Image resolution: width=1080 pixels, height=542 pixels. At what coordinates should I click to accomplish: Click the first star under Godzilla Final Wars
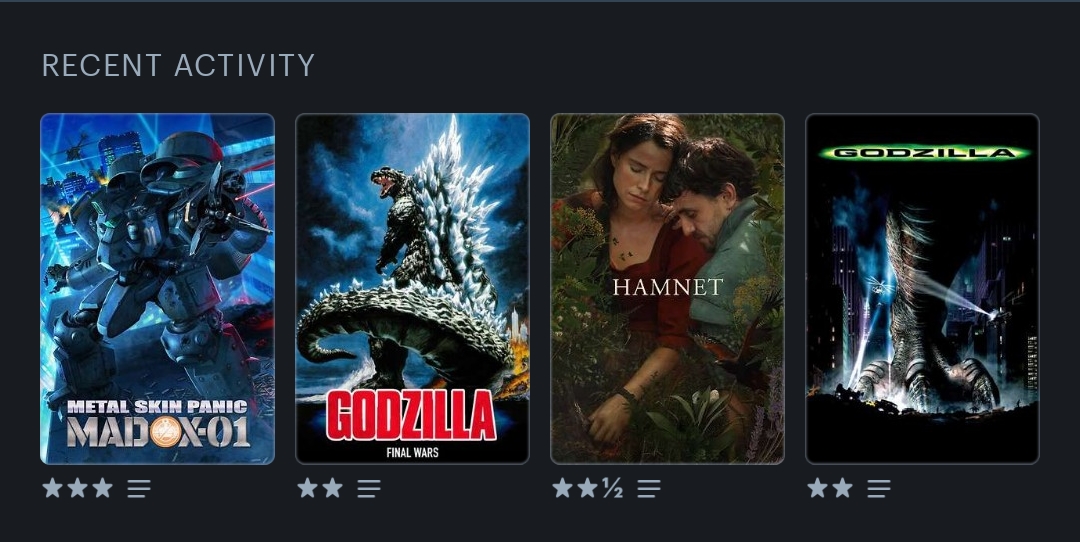[307, 488]
